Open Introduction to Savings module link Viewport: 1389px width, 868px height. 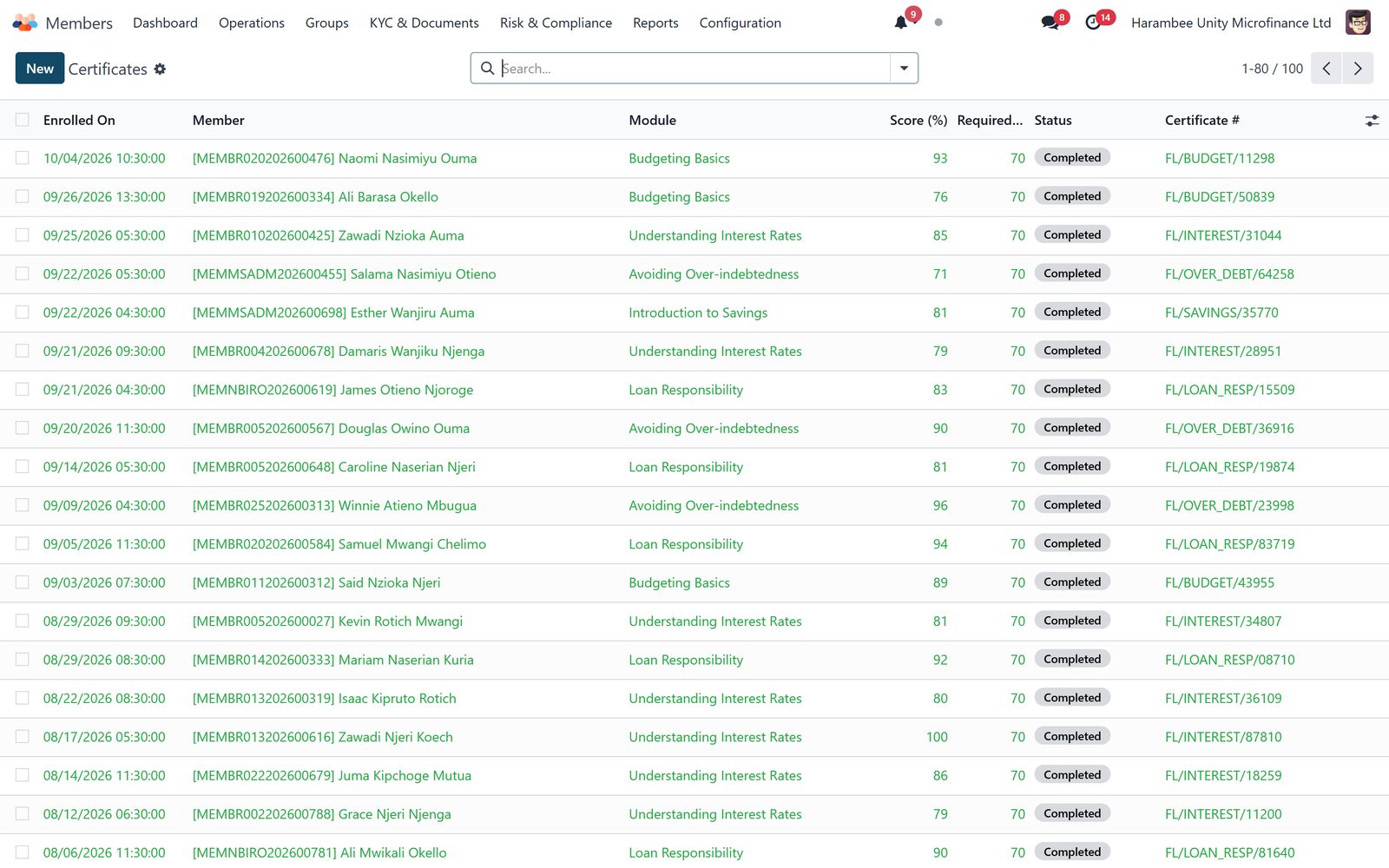(698, 312)
